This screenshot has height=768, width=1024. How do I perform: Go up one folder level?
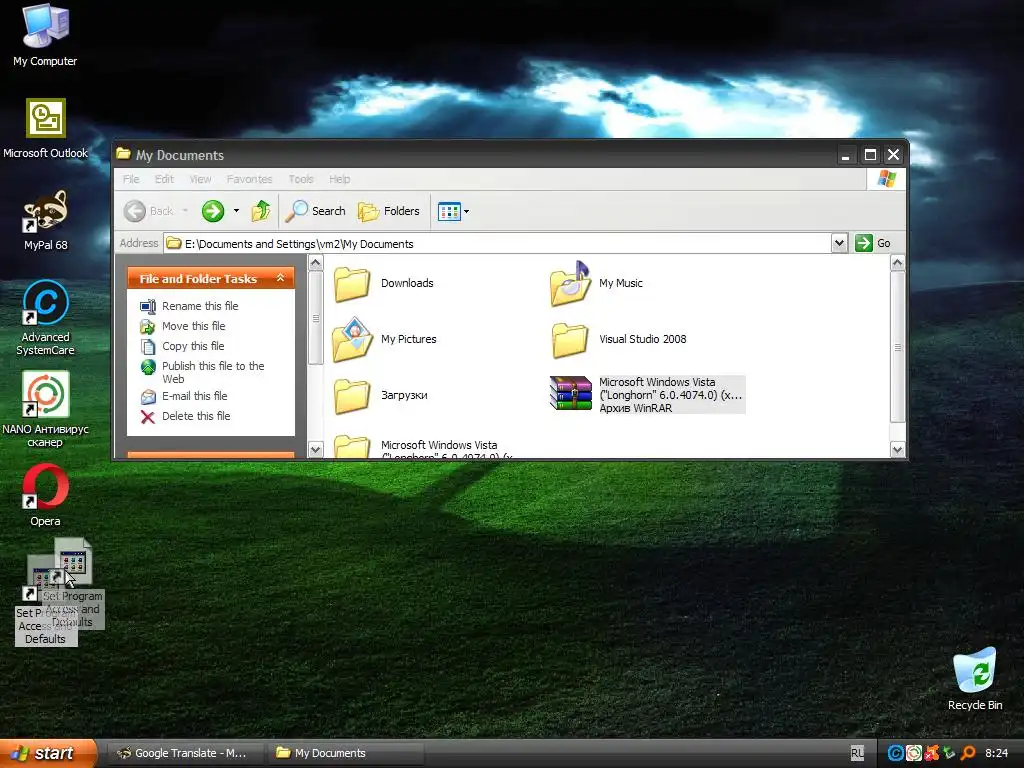(x=261, y=211)
